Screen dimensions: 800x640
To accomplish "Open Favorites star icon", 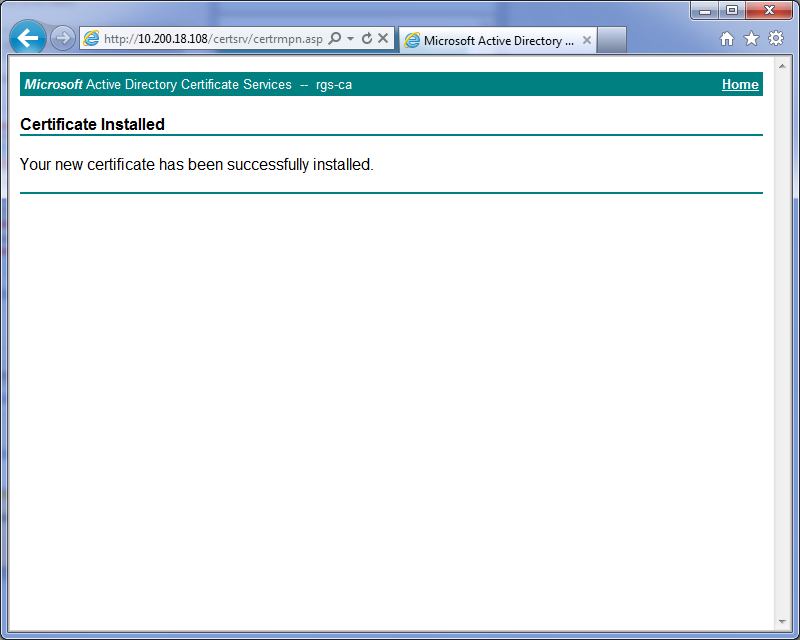I will point(752,38).
